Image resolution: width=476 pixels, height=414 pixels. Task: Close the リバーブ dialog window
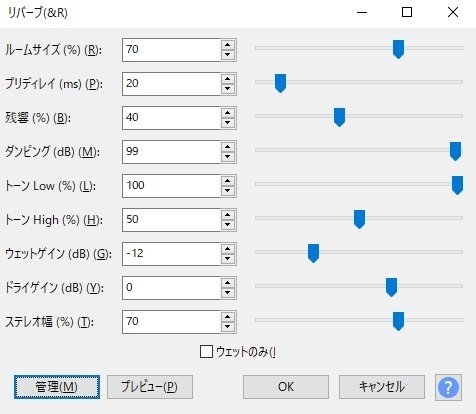pyautogui.click(x=453, y=12)
